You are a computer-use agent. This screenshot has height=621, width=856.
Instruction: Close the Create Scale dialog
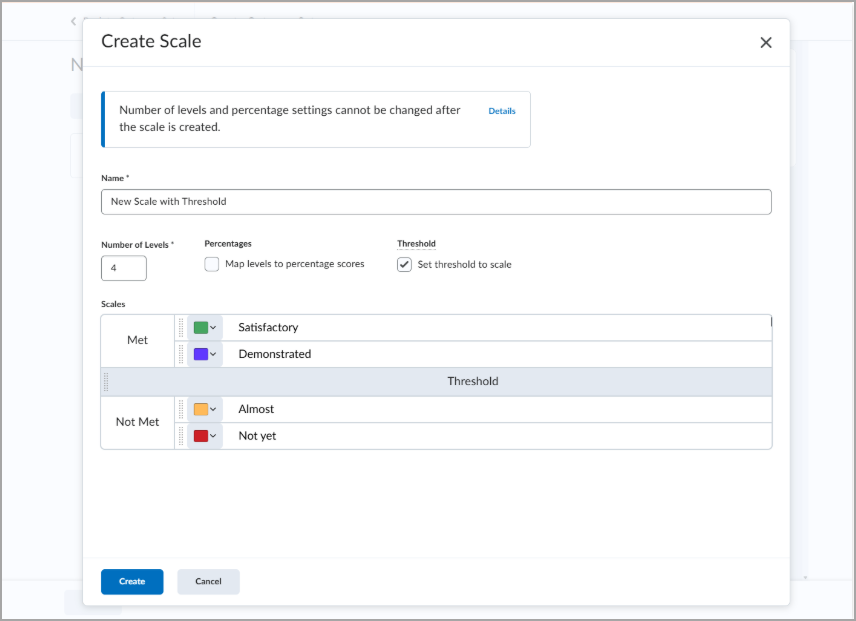(765, 43)
